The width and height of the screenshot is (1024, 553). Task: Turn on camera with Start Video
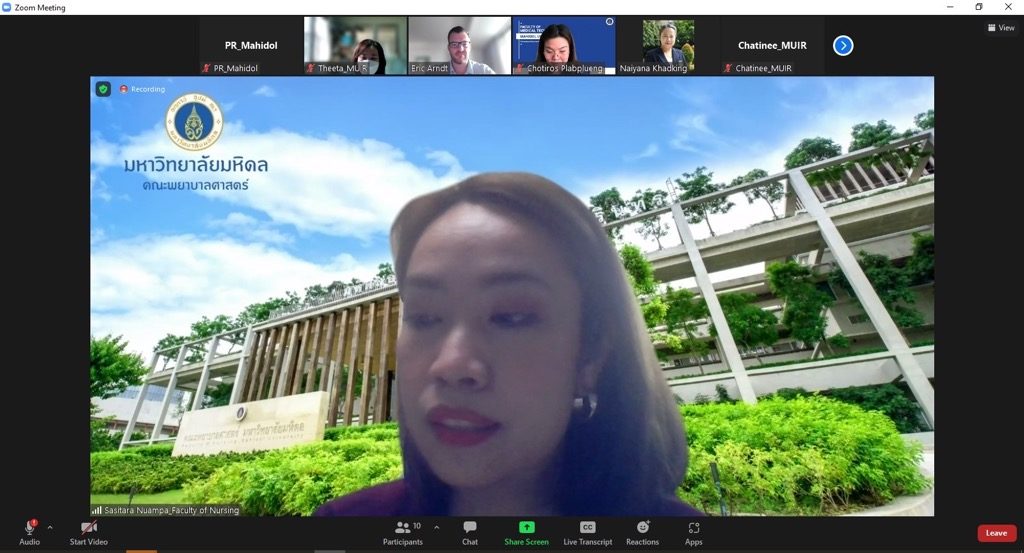(x=89, y=528)
